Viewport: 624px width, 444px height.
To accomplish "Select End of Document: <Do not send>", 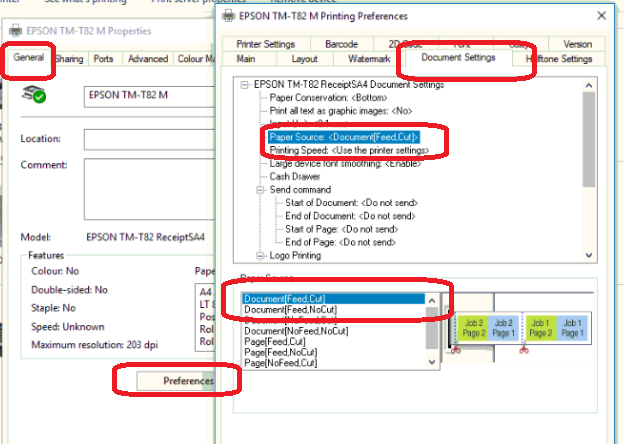I will [x=350, y=216].
